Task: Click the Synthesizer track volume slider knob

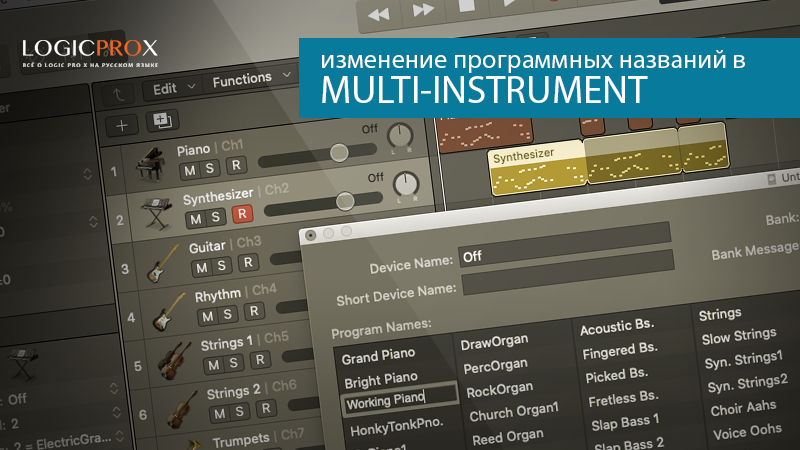Action: click(345, 201)
